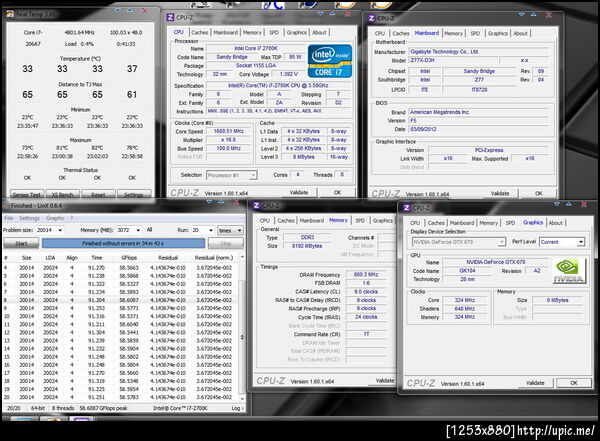Viewport: 600px width, 441px height.
Task: Click OK in CPU-Z CPU window
Action: click(x=337, y=193)
